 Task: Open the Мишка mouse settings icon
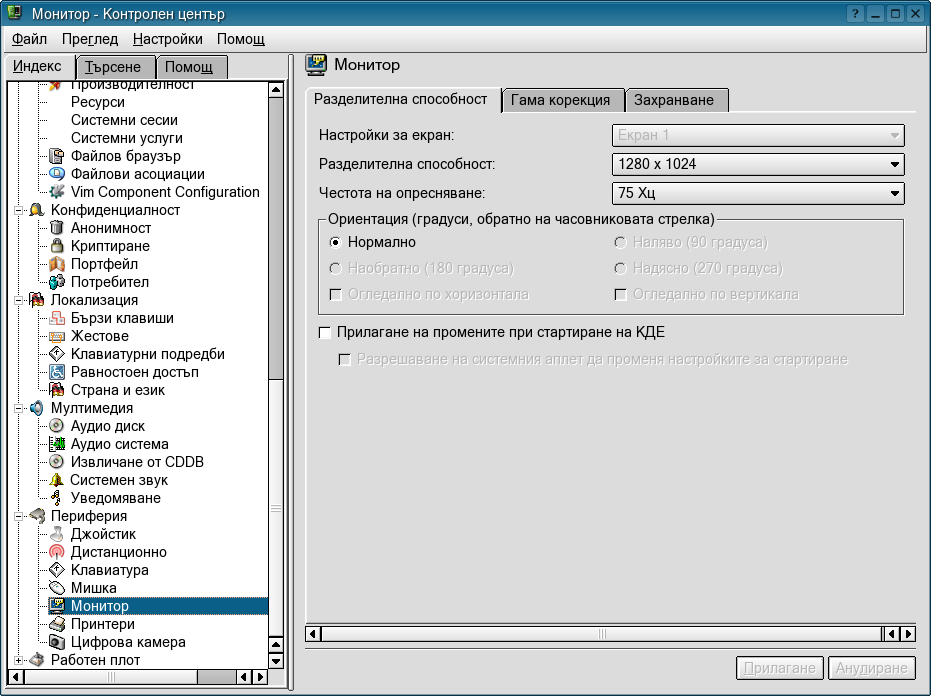click(x=57, y=588)
